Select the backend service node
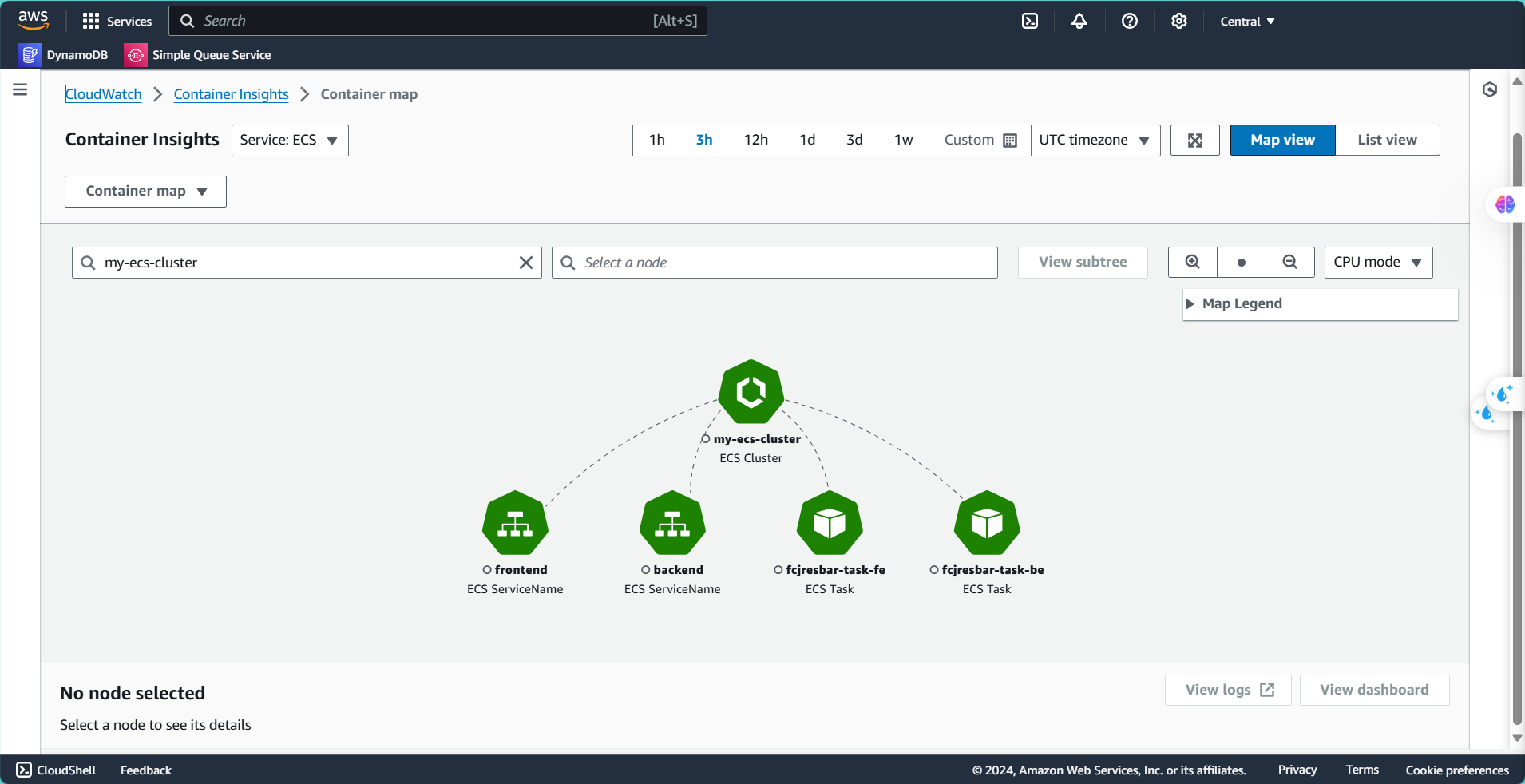Screen dimensions: 1525x784 [672, 523]
